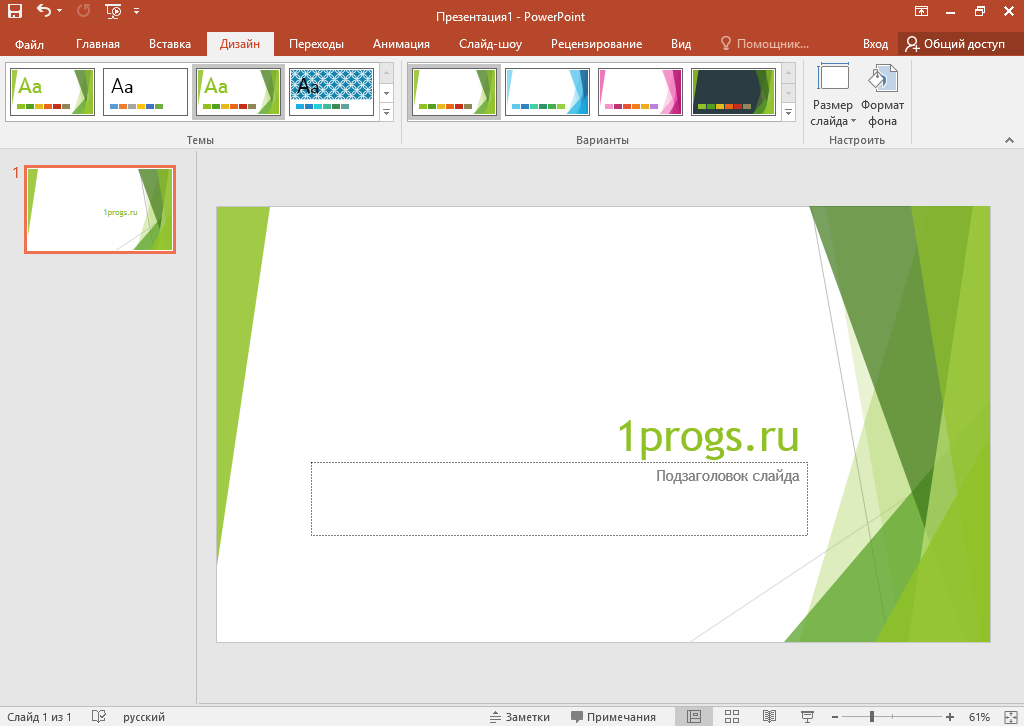Click the zoom slider handle
1024x726 pixels.
click(x=872, y=717)
